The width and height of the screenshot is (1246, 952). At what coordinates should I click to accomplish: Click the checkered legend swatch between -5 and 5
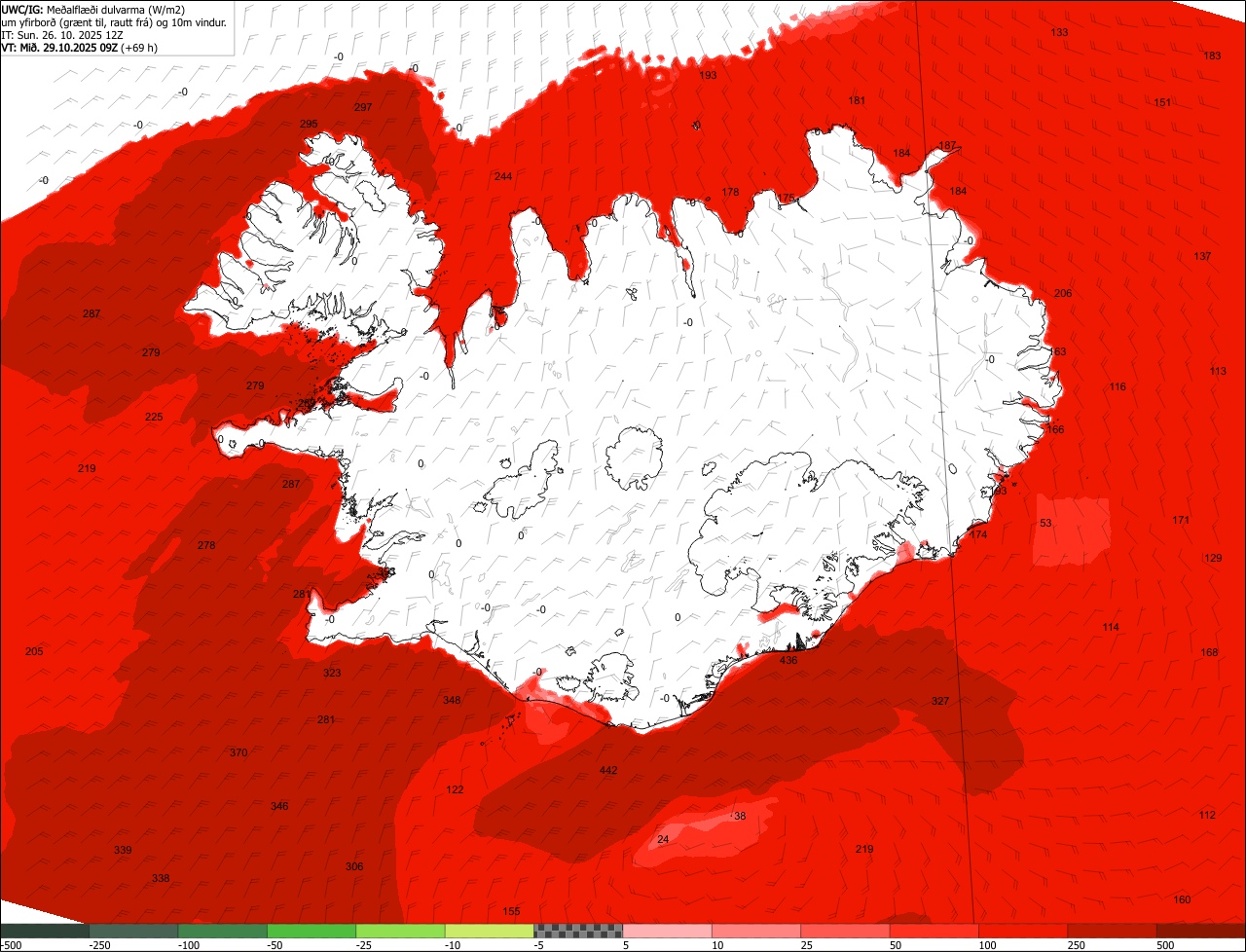[579, 931]
